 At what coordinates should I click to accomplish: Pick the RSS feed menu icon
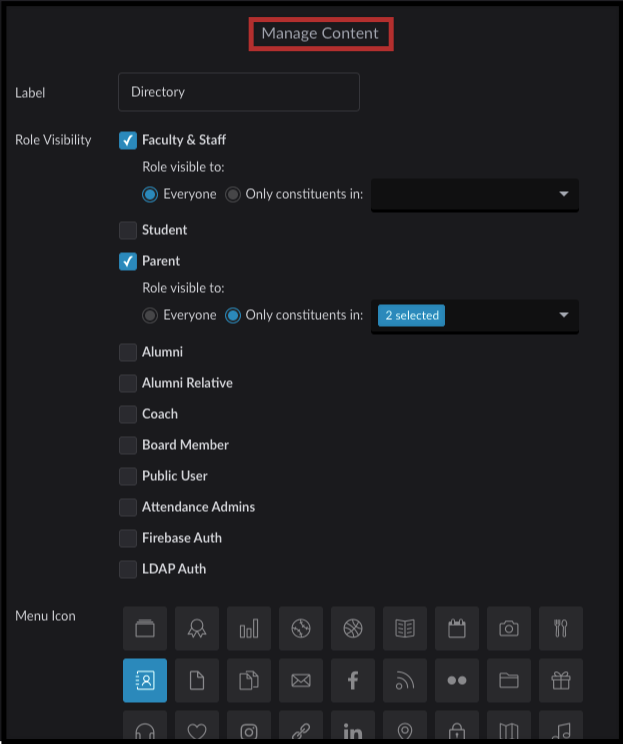pos(405,680)
